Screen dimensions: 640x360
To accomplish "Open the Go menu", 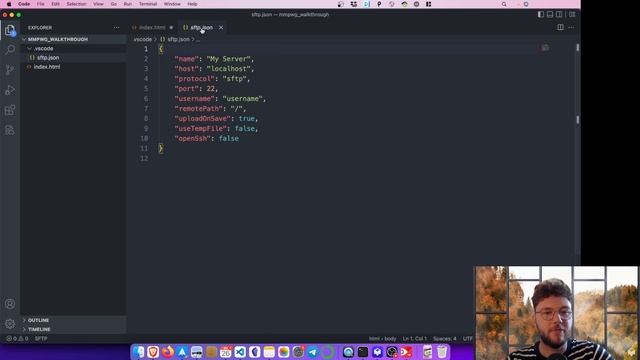I will point(113,4).
